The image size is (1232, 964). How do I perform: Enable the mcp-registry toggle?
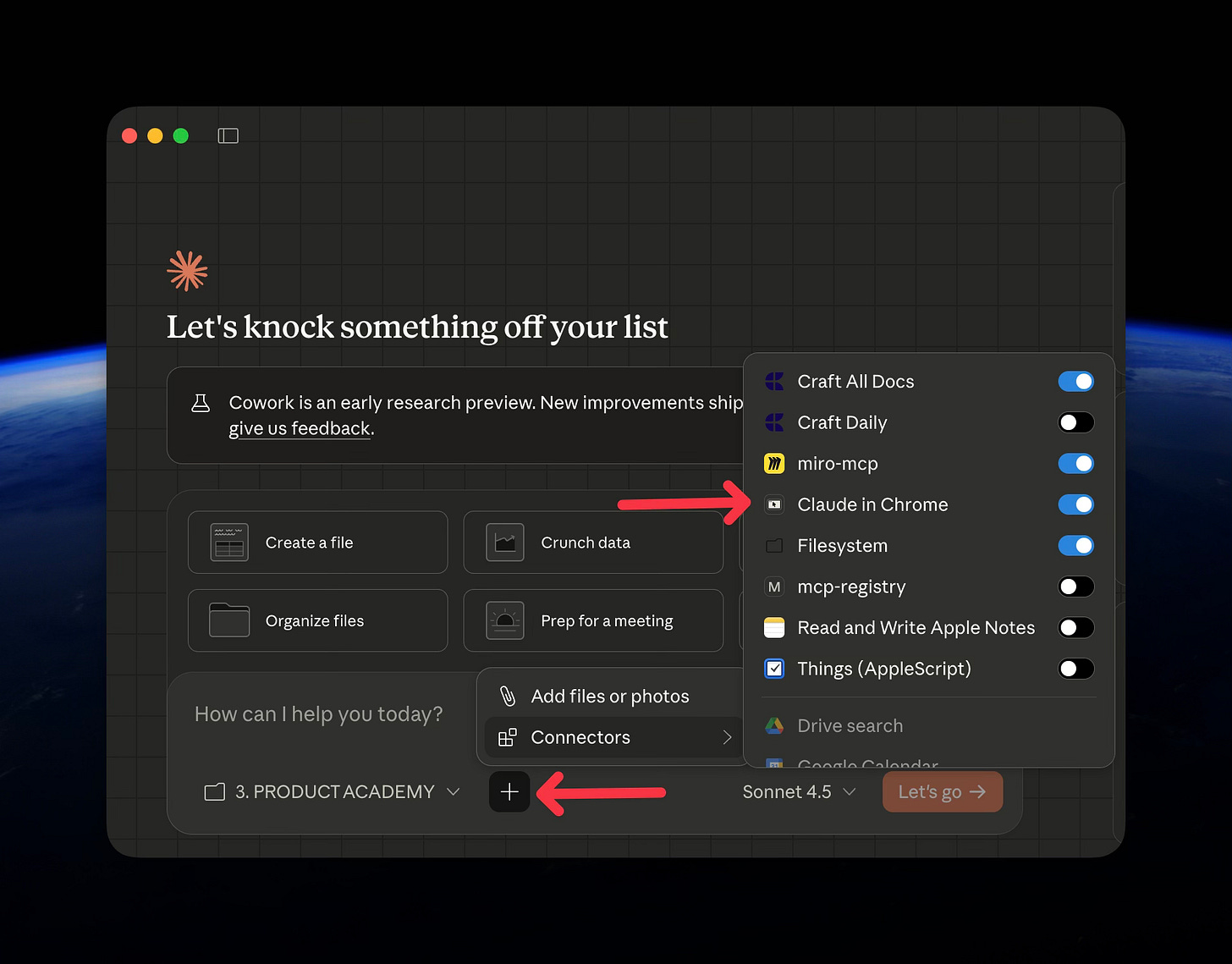[1076, 587]
